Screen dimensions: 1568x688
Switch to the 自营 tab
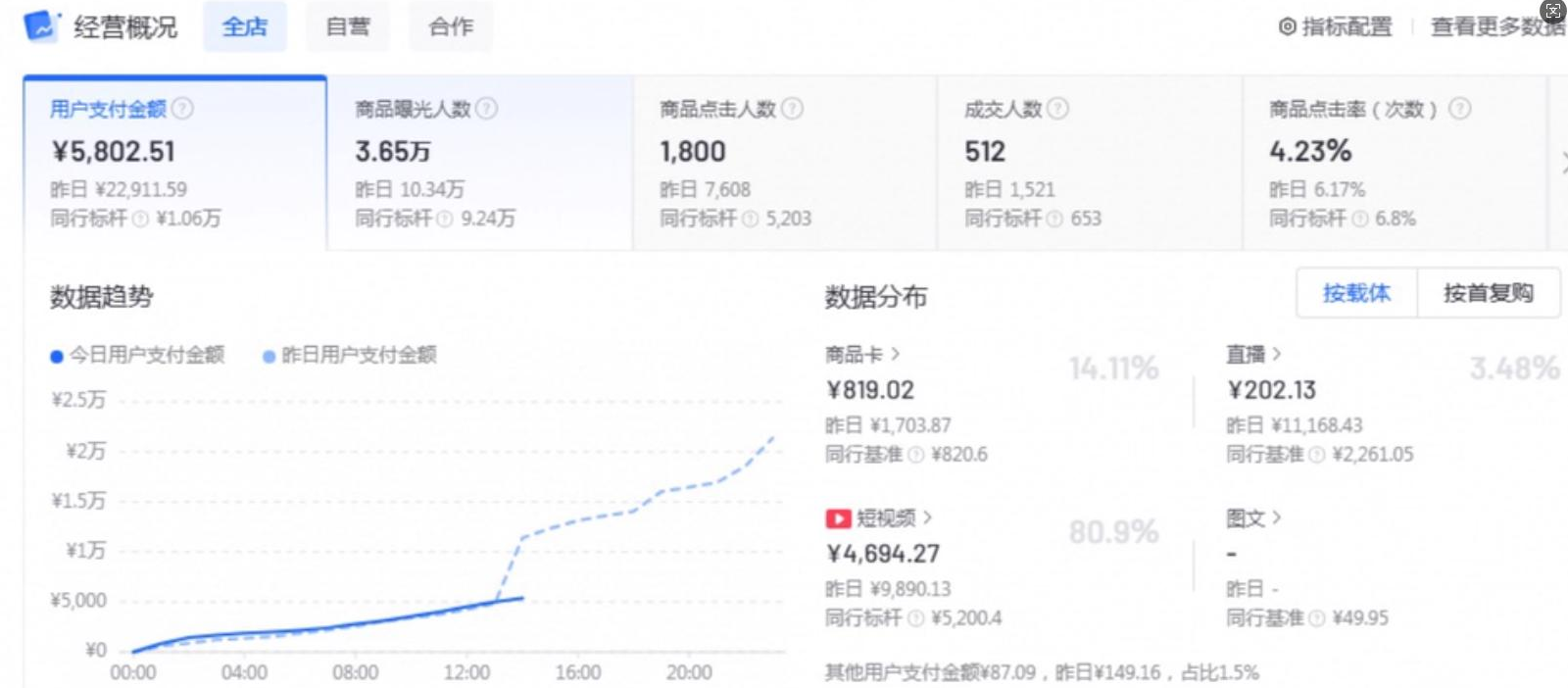(347, 27)
